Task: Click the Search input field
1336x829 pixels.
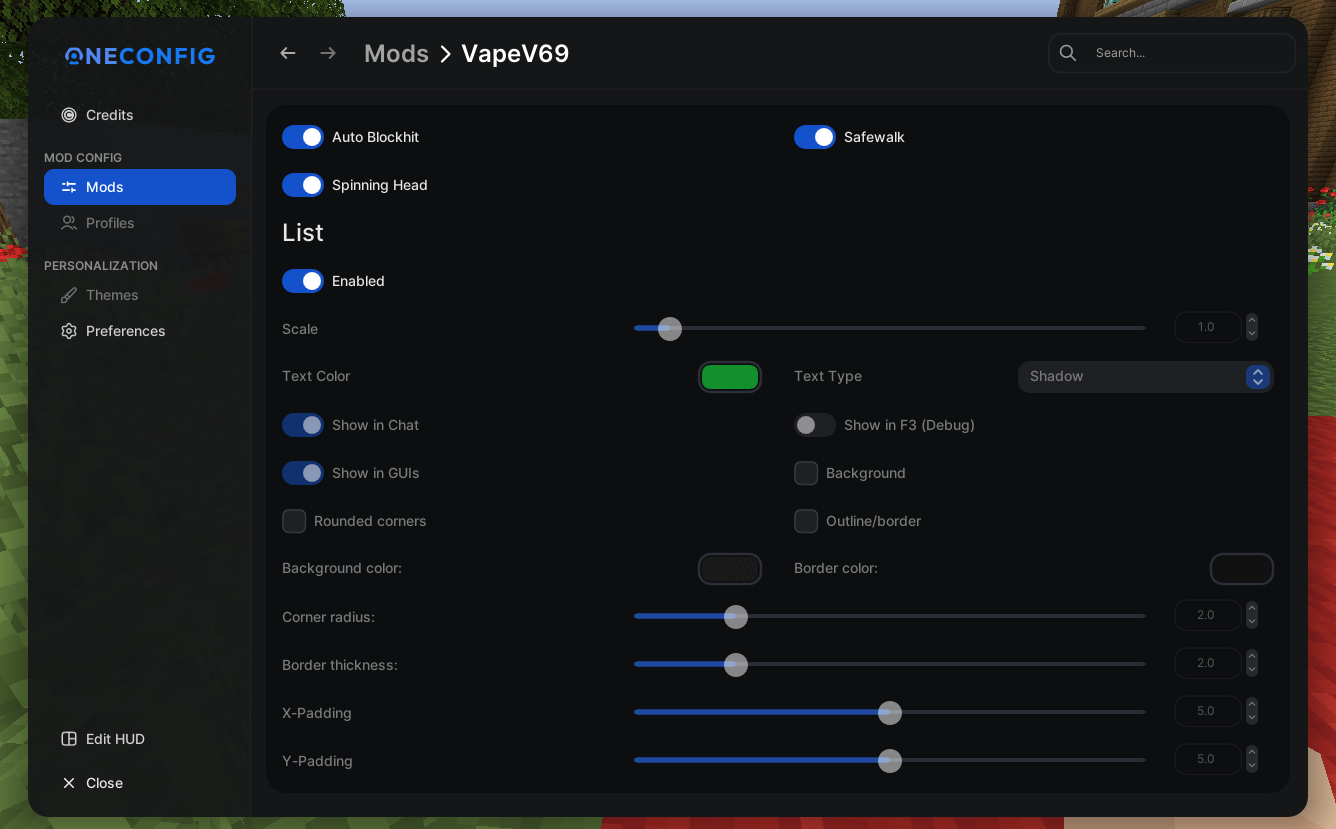Action: [x=1172, y=53]
